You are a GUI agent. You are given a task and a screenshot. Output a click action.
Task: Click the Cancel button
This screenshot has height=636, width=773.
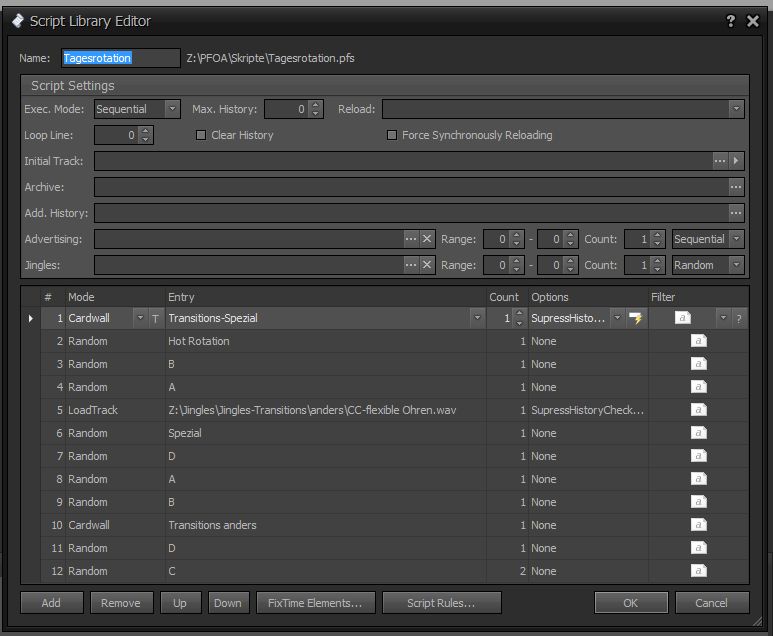711,603
